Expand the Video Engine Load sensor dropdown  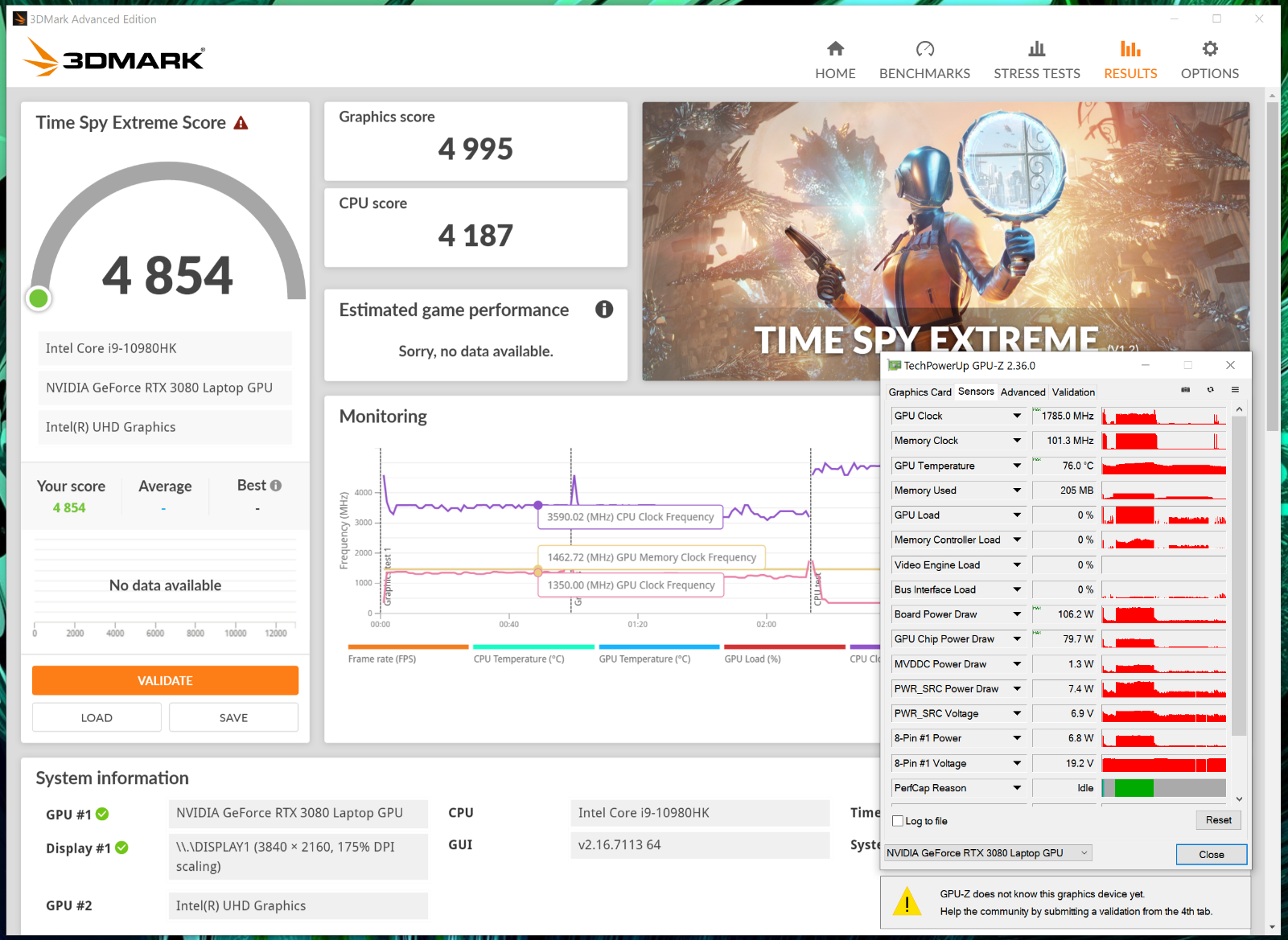(x=1017, y=565)
